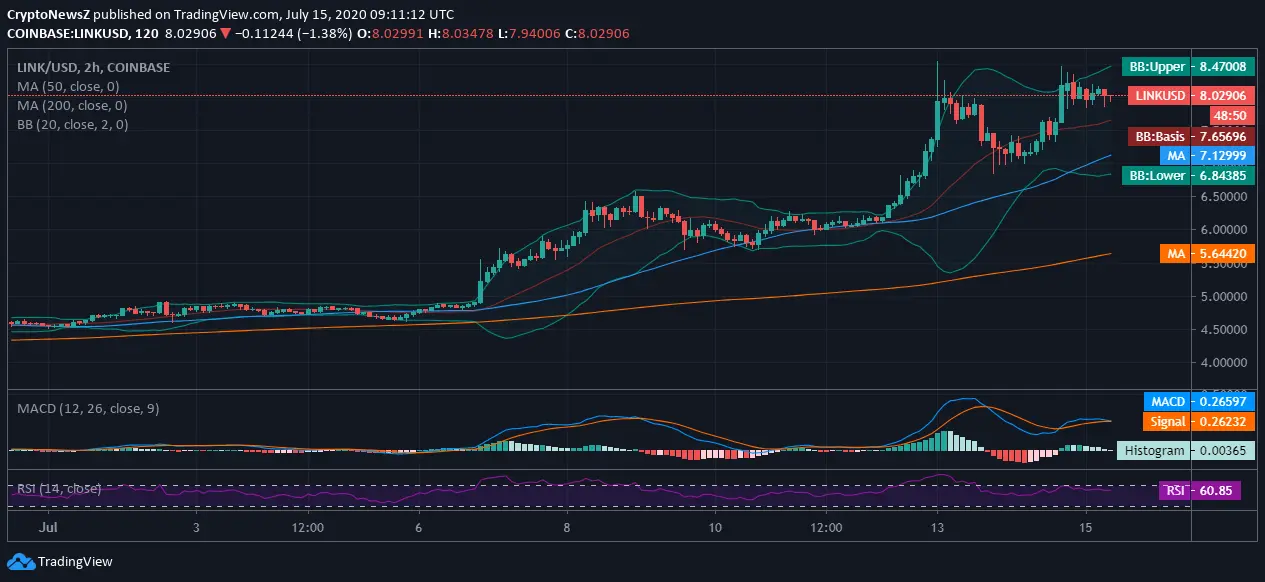
Task: Click the TradingView cloud logo icon
Action: (26, 561)
